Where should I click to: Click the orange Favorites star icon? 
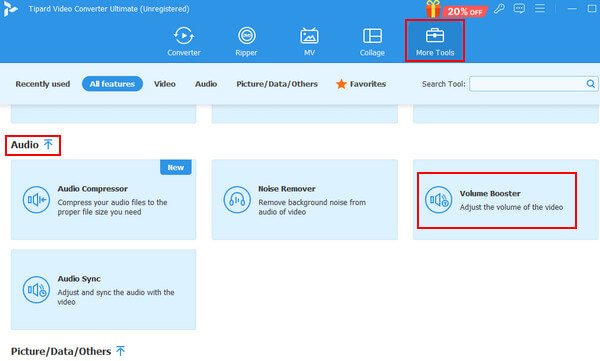[x=341, y=84]
